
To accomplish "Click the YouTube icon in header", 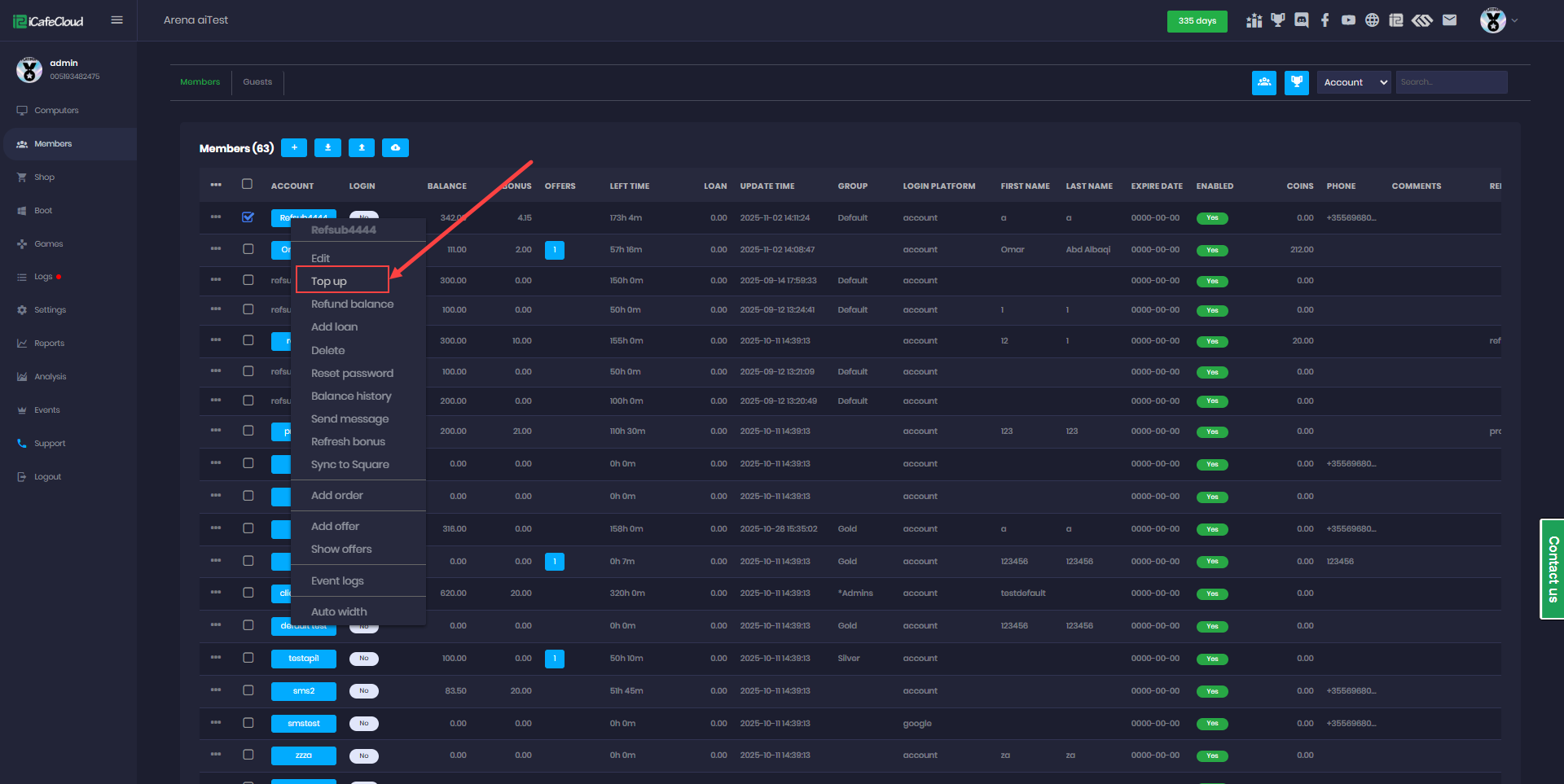I will tap(1349, 20).
